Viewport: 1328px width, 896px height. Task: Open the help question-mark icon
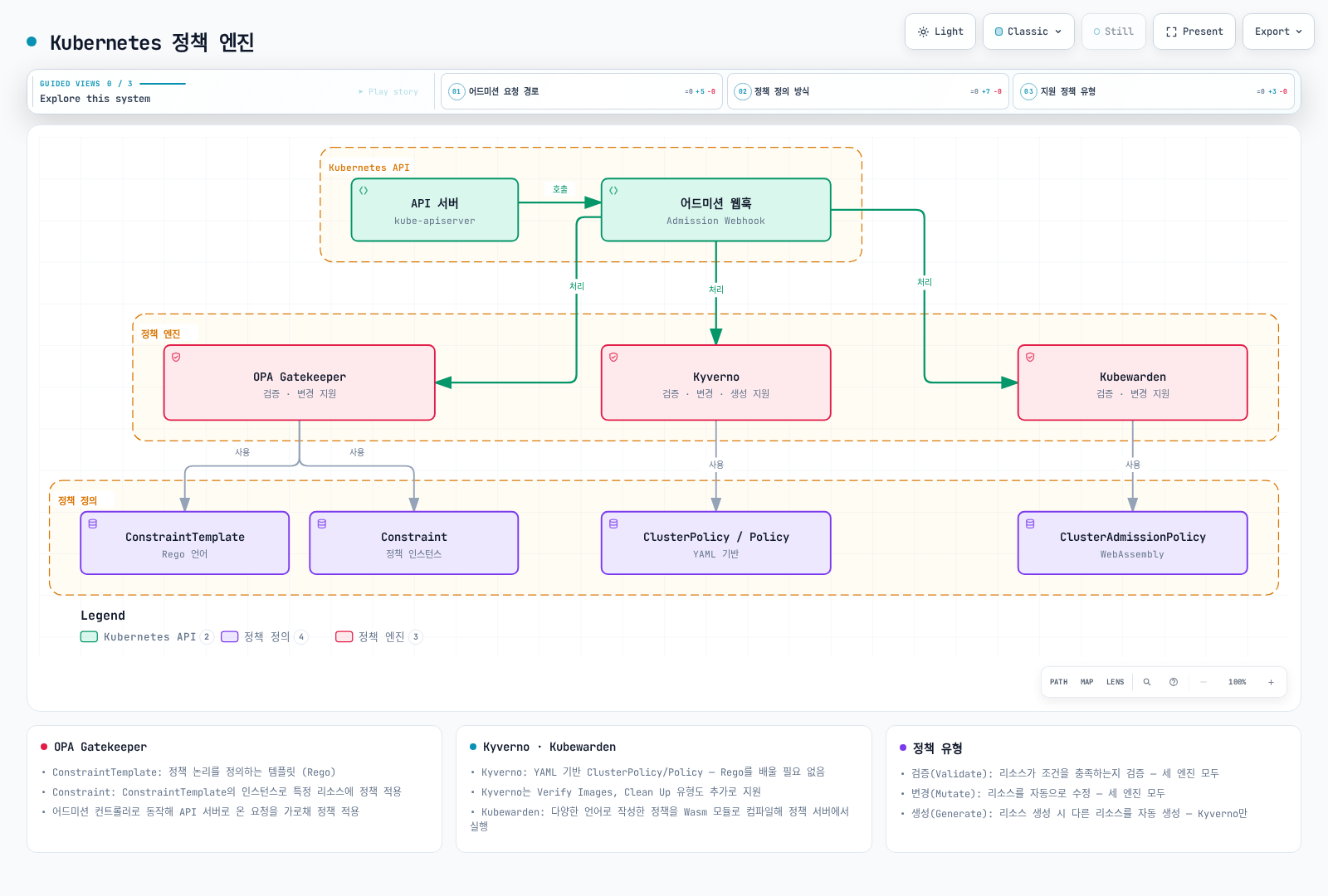[x=1174, y=682]
